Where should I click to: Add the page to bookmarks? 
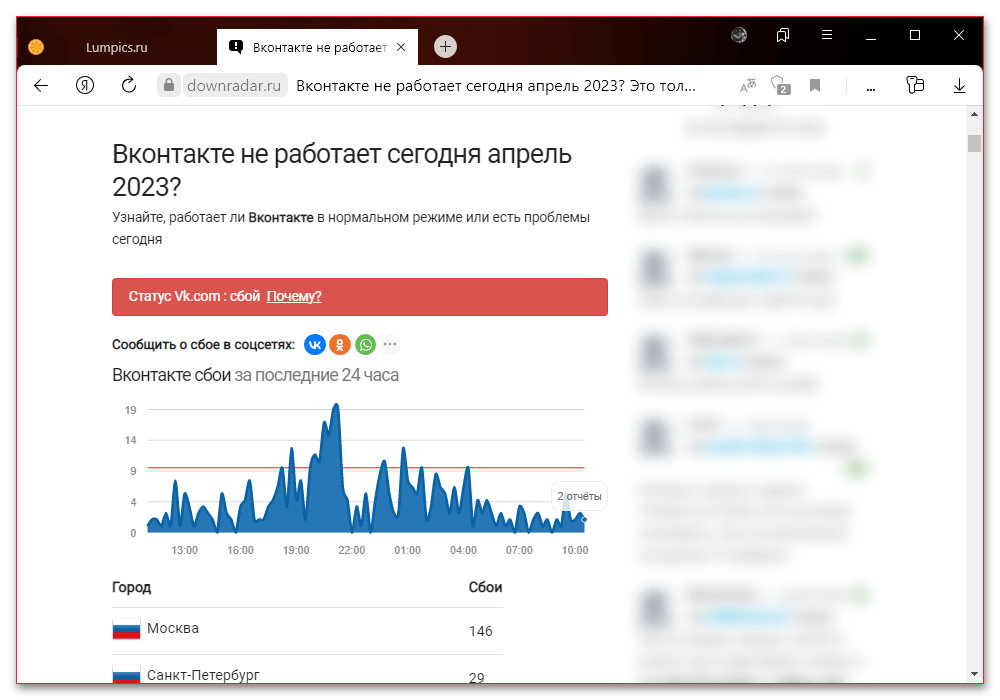[x=815, y=86]
